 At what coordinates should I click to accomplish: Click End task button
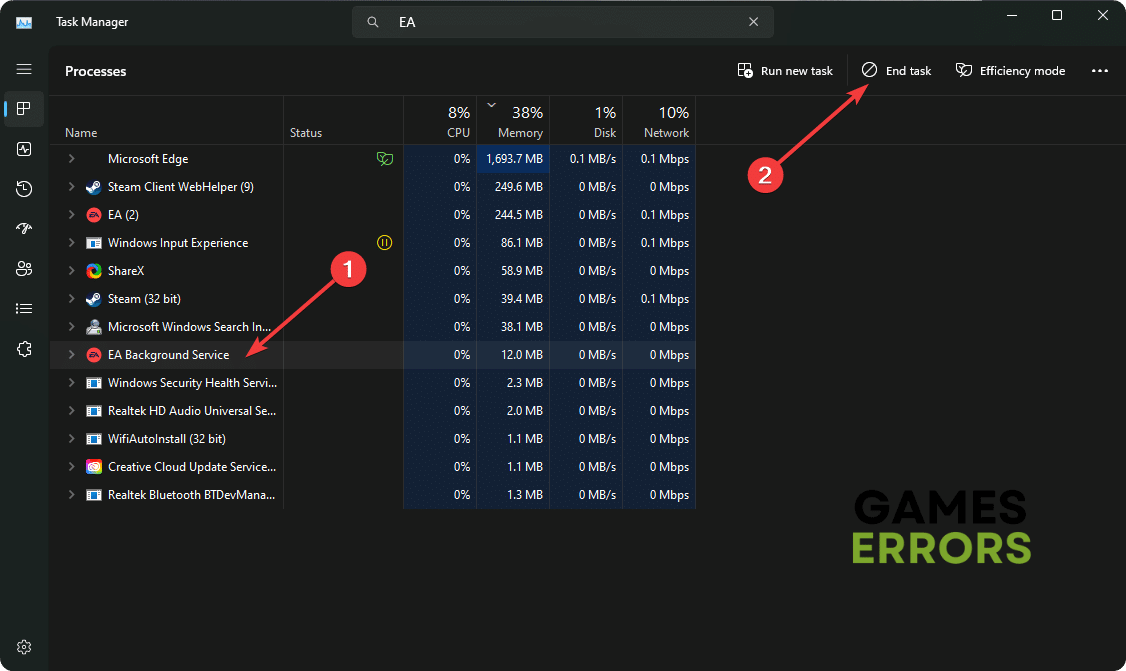pyautogui.click(x=897, y=71)
